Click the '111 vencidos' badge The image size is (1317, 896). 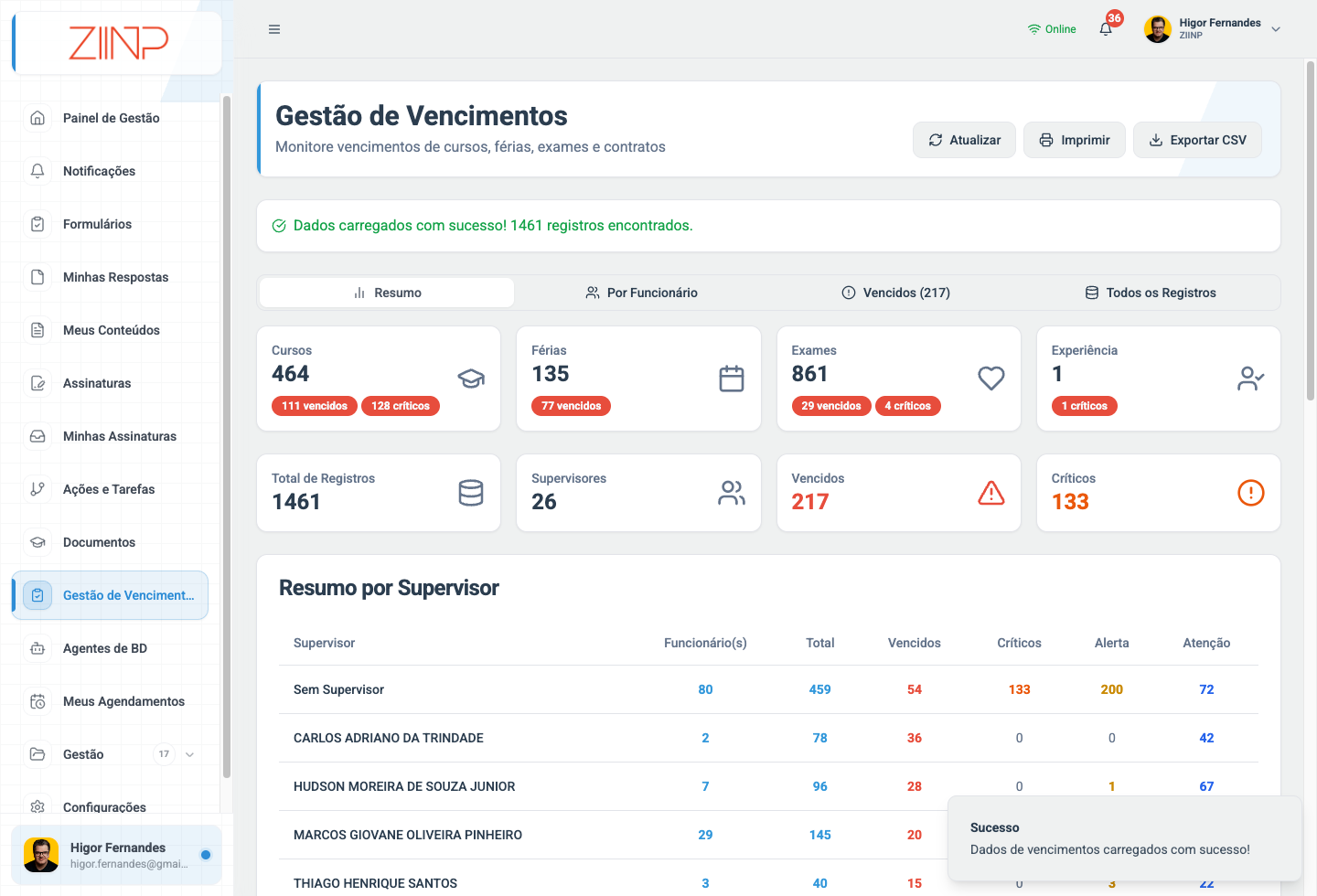tap(315, 406)
